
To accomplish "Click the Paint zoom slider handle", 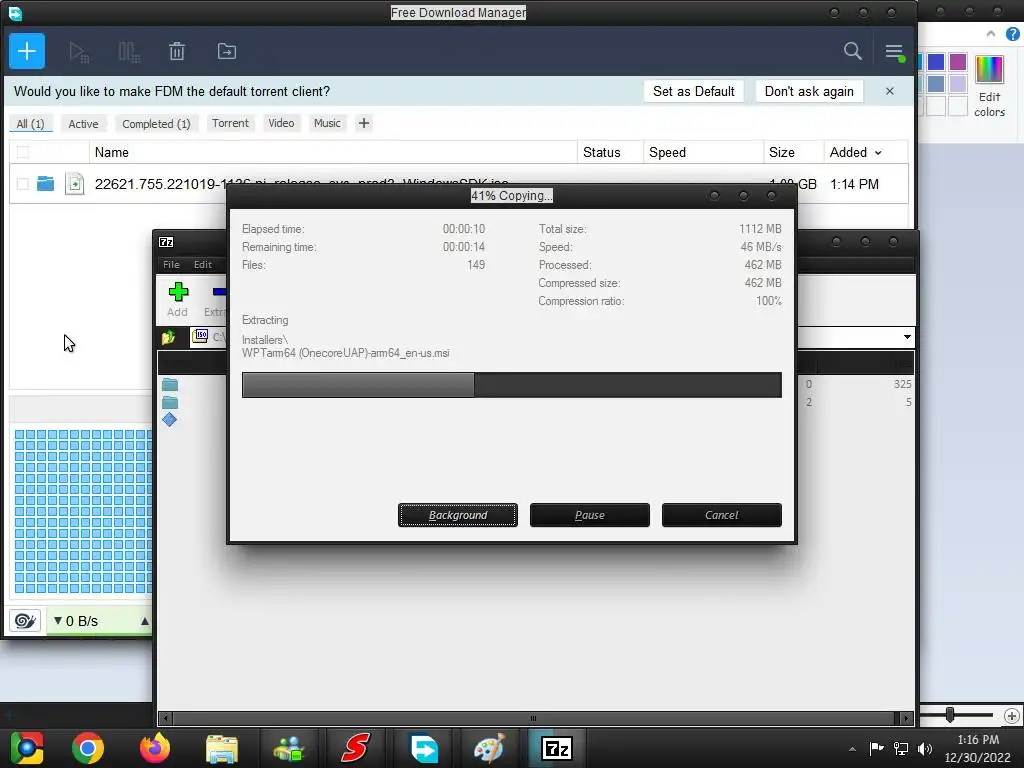I will click(x=950, y=715).
